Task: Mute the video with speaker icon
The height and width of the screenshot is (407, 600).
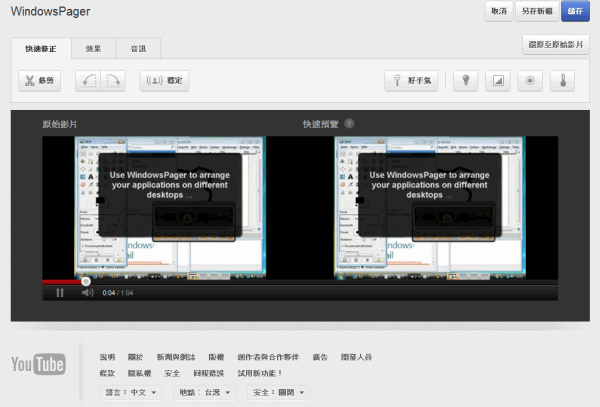Action: coord(88,293)
